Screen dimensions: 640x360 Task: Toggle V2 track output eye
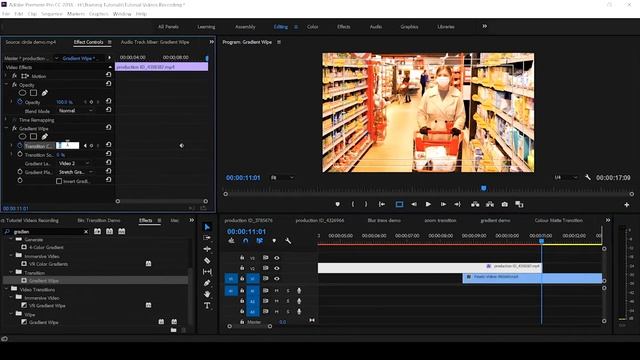coord(277,268)
